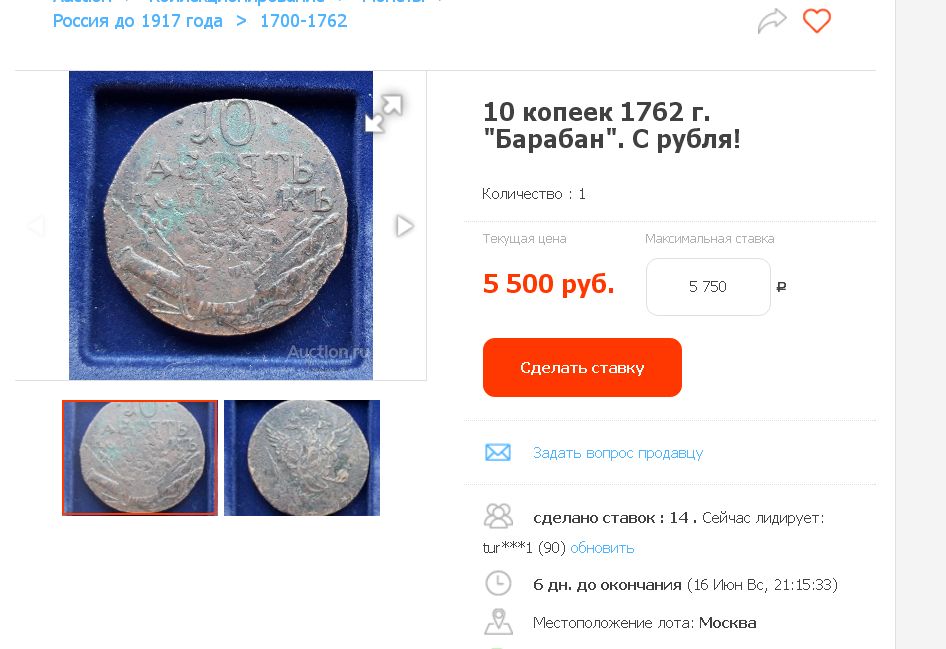Screen dimensions: 946x649
Task: Click the main coin photo
Action: point(221,226)
